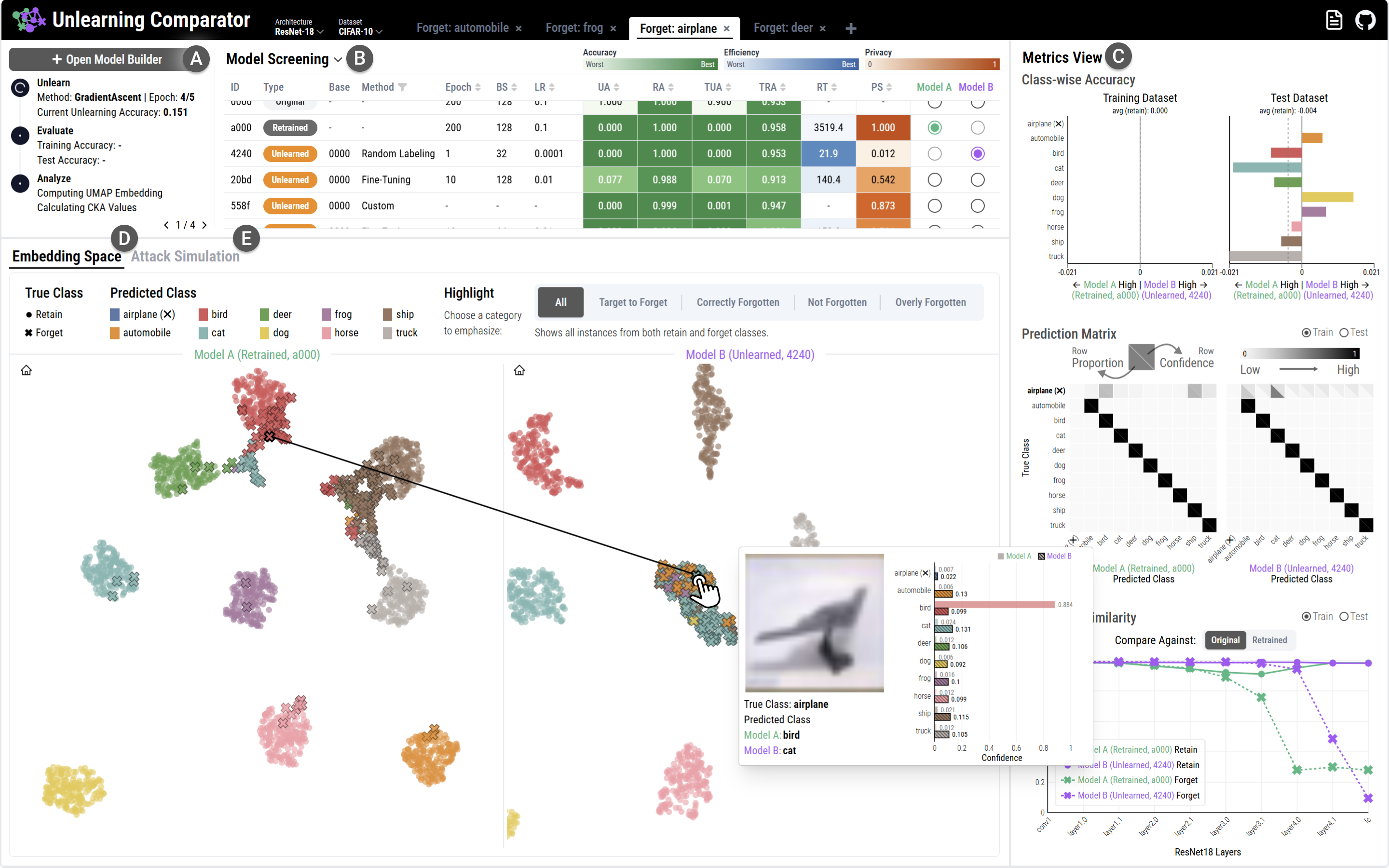This screenshot has height=868, width=1389.
Task: Highlight the Overly Forgotten category
Action: 930,302
